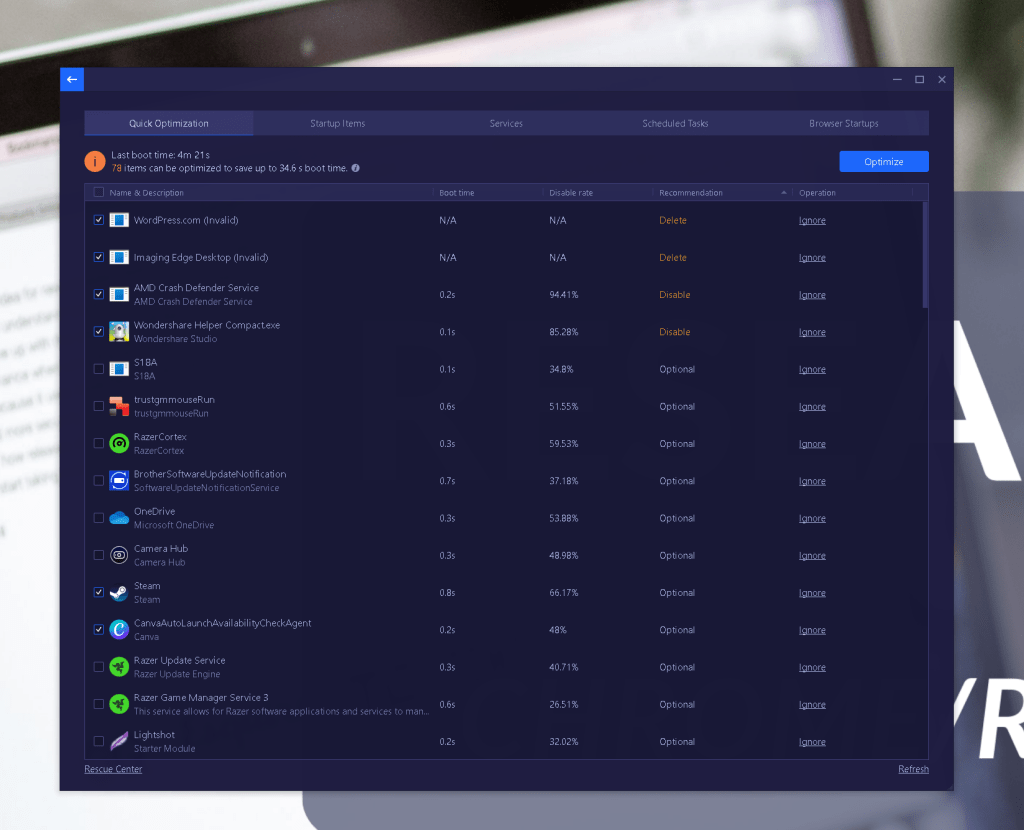Viewport: 1024px width, 830px height.
Task: Click the Imaging Edge Desktop icon
Action: pos(119,257)
